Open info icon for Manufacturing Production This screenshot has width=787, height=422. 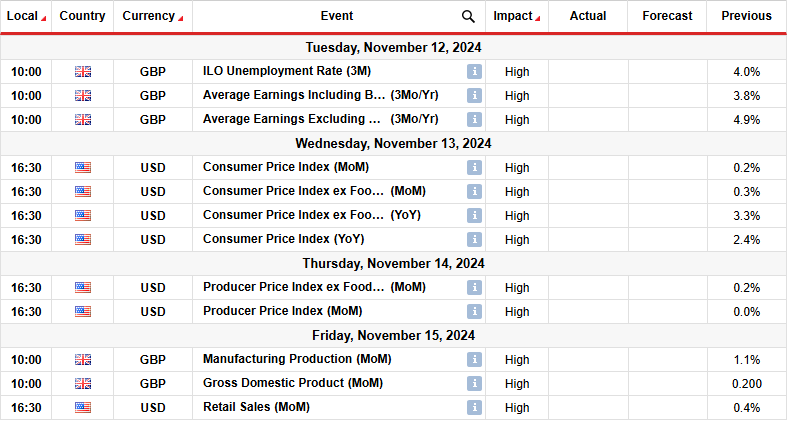(474, 360)
